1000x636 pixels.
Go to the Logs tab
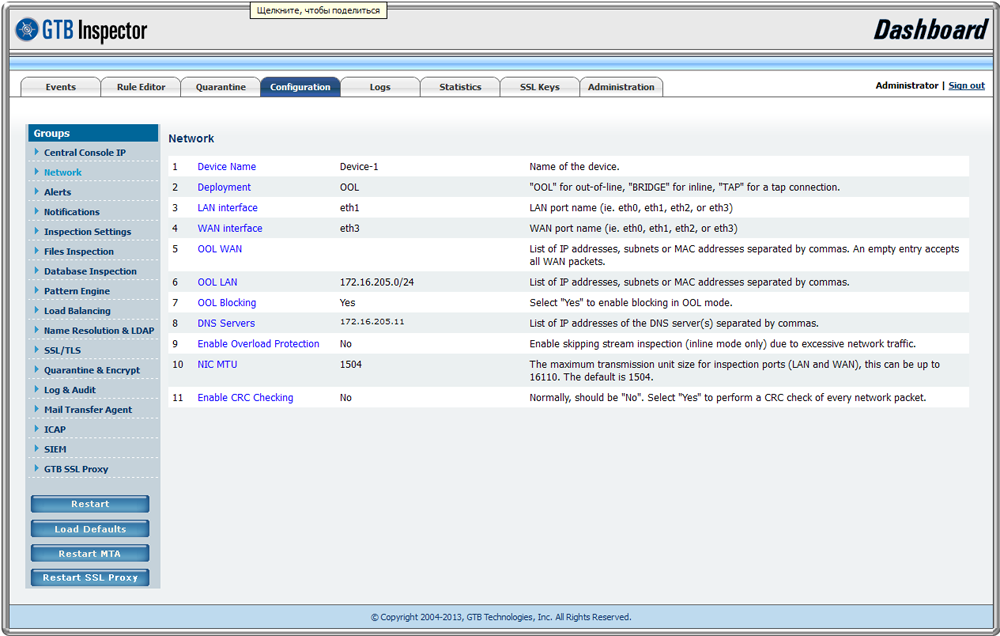click(380, 87)
